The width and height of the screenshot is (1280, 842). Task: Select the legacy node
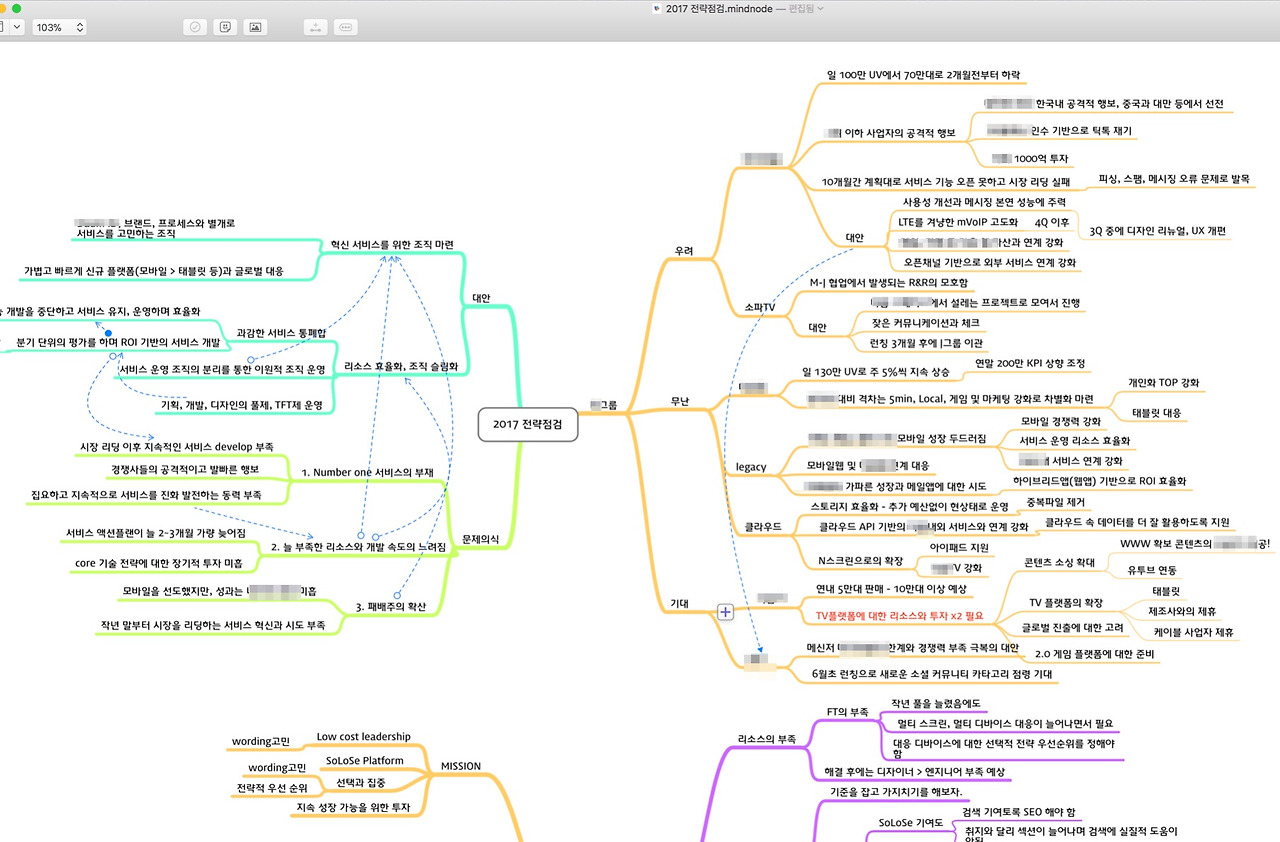pyautogui.click(x=751, y=467)
